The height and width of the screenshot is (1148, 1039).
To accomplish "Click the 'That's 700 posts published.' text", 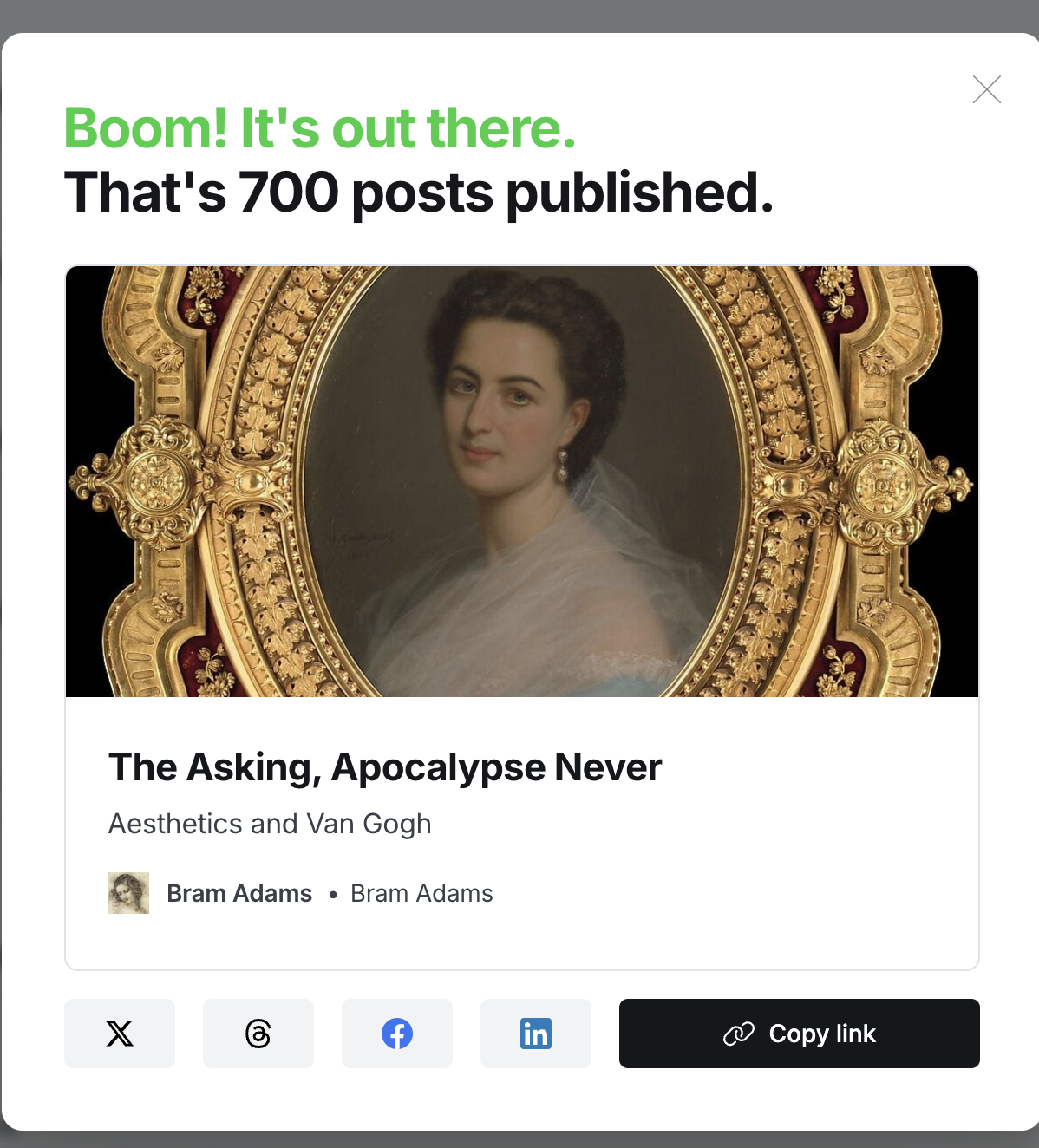I will pyautogui.click(x=419, y=192).
